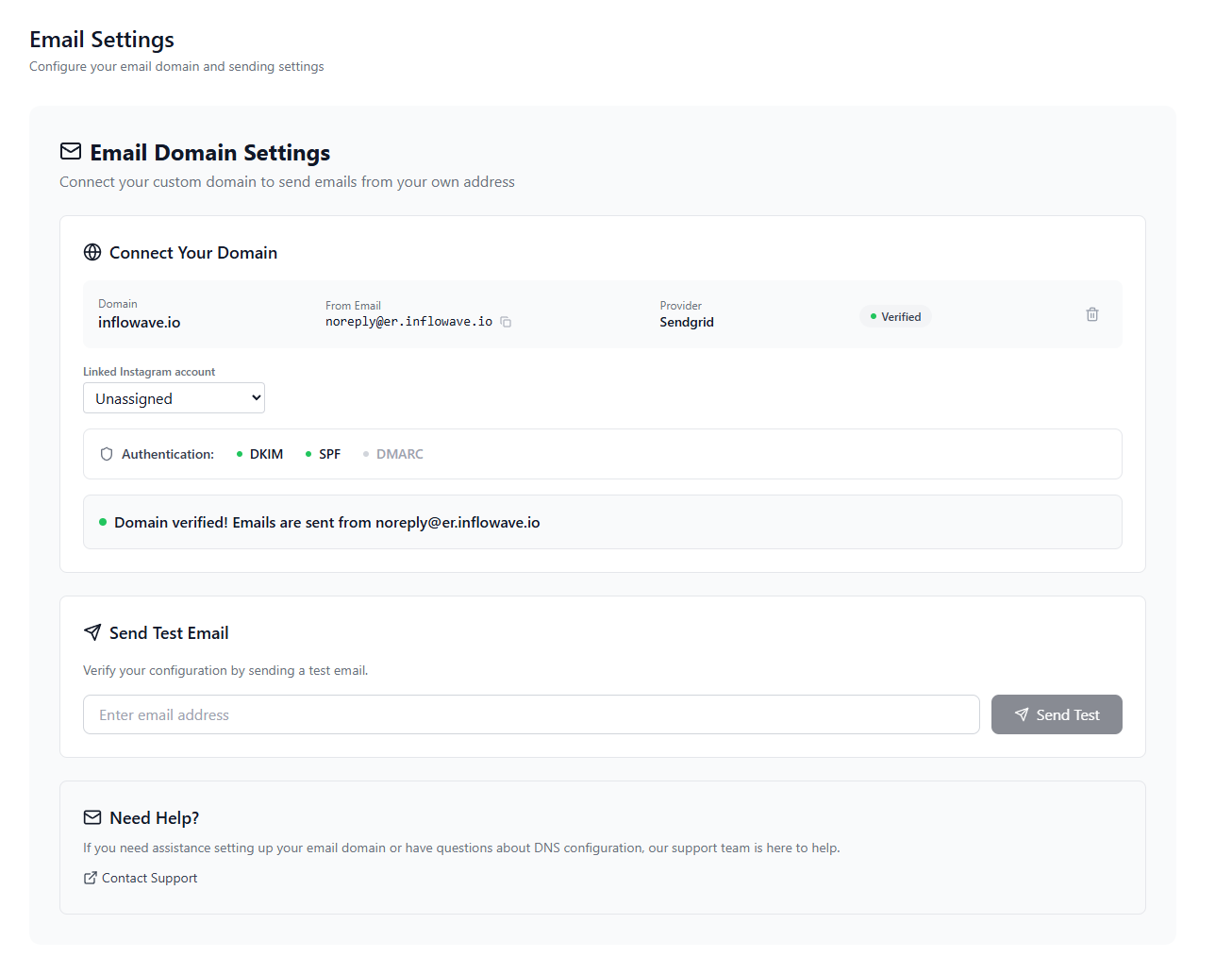
Task: Click the envelope icon beside Email Domain Settings
Action: click(x=70, y=150)
